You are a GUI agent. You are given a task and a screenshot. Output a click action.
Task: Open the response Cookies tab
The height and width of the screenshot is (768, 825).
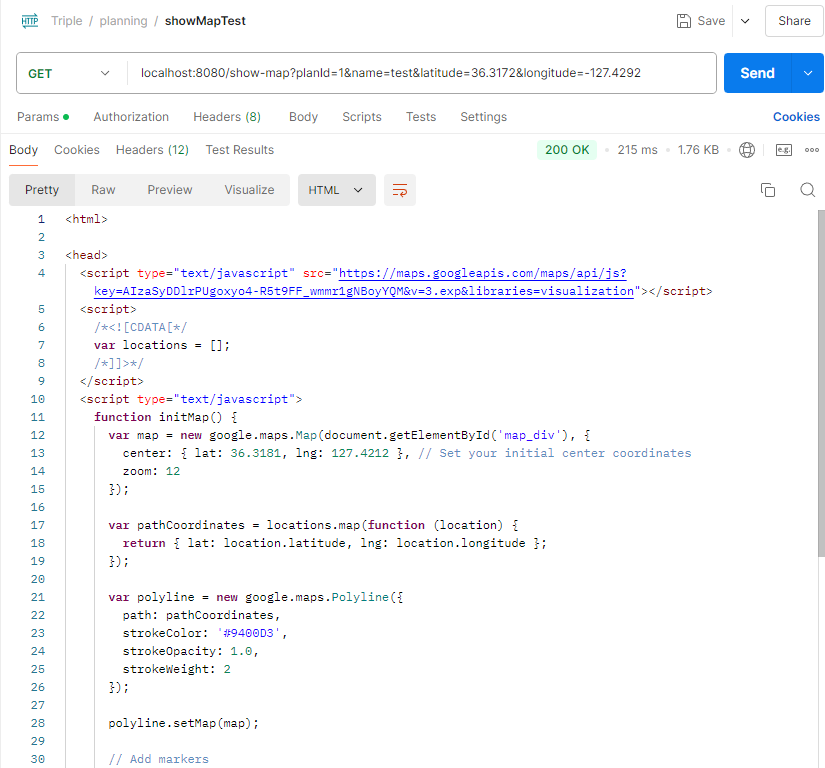pos(77,150)
